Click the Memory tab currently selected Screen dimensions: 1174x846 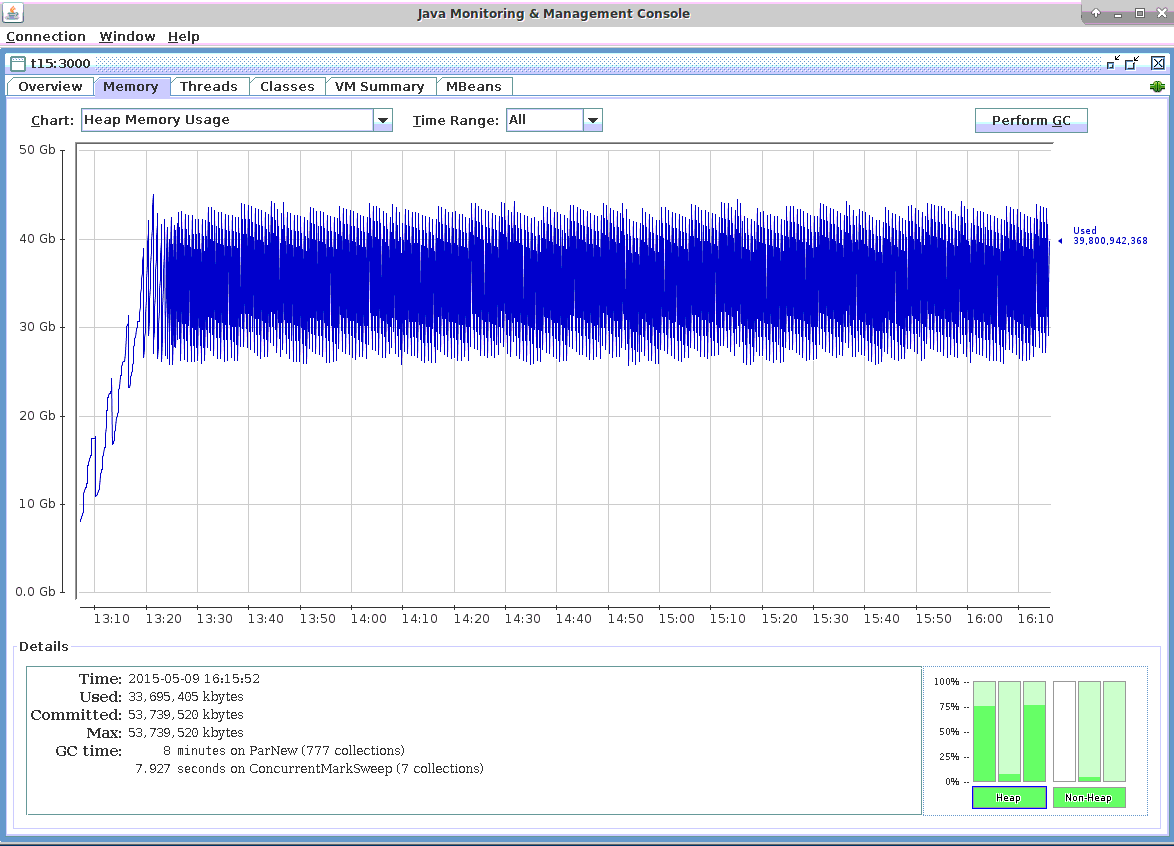click(x=131, y=86)
